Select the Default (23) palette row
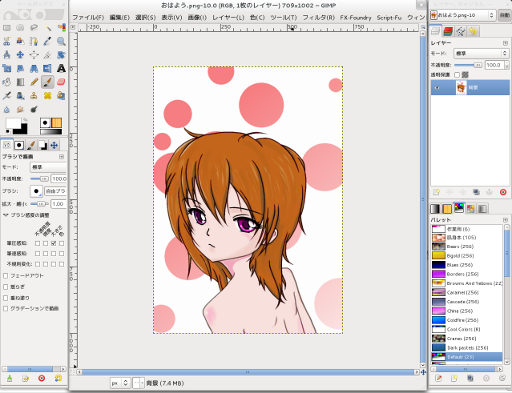Viewport: 512px width, 393px height. click(x=467, y=357)
